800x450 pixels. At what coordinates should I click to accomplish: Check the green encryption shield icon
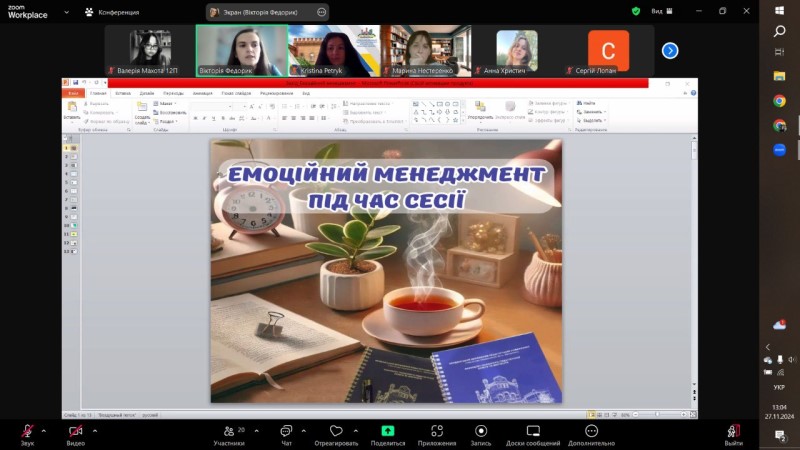636,11
